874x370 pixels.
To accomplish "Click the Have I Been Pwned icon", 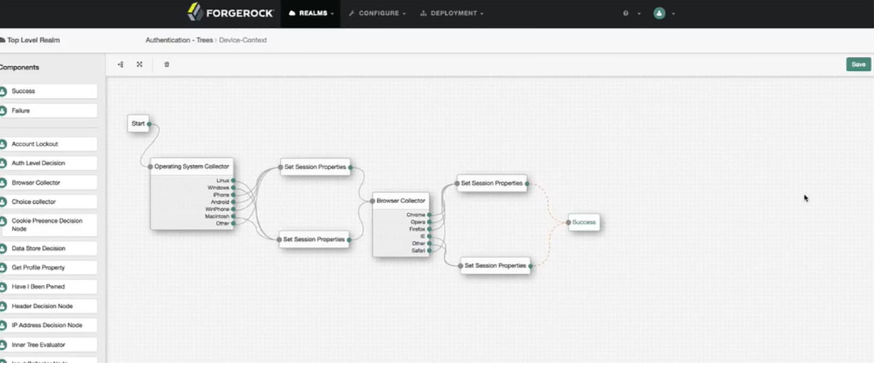I will [3, 287].
